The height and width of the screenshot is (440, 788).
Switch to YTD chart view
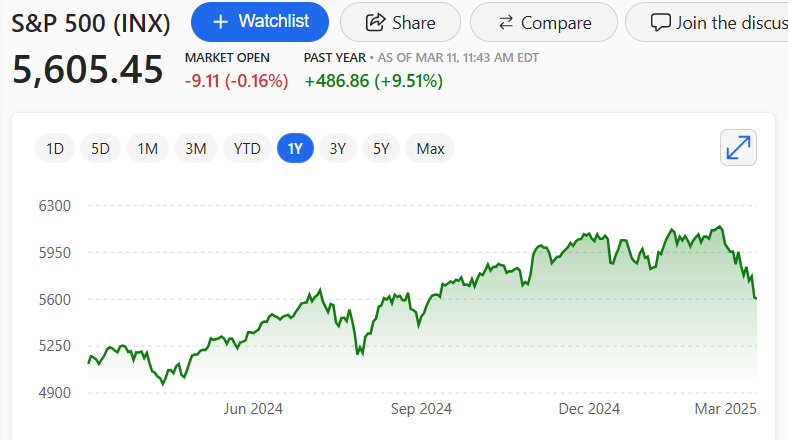(247, 149)
